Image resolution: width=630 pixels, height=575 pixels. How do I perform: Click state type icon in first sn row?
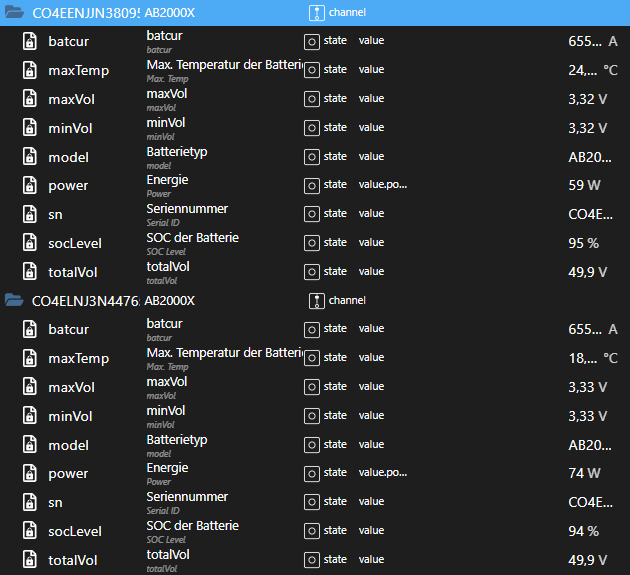tap(312, 214)
